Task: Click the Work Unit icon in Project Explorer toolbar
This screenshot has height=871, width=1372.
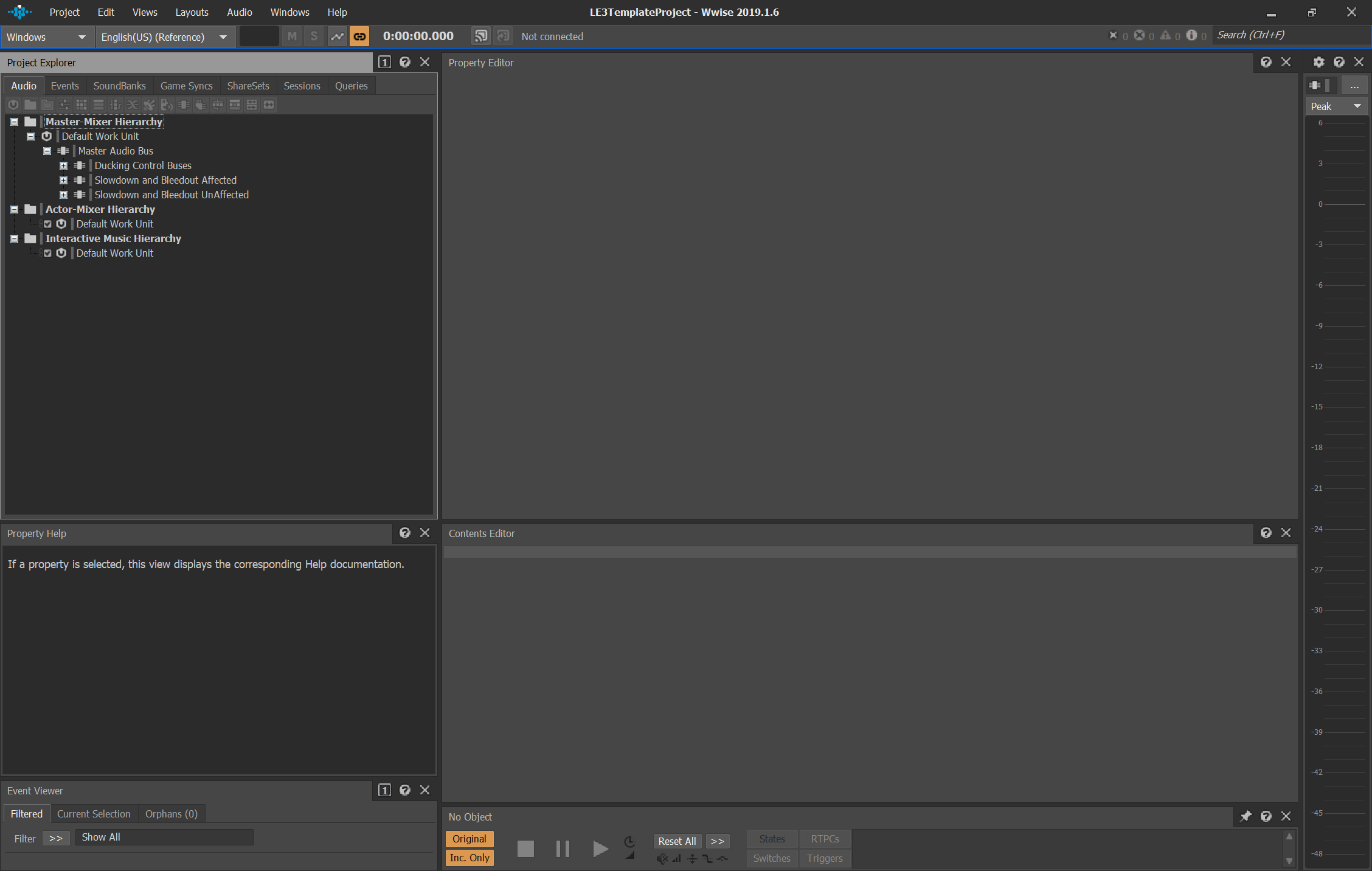Action: pyautogui.click(x=13, y=105)
